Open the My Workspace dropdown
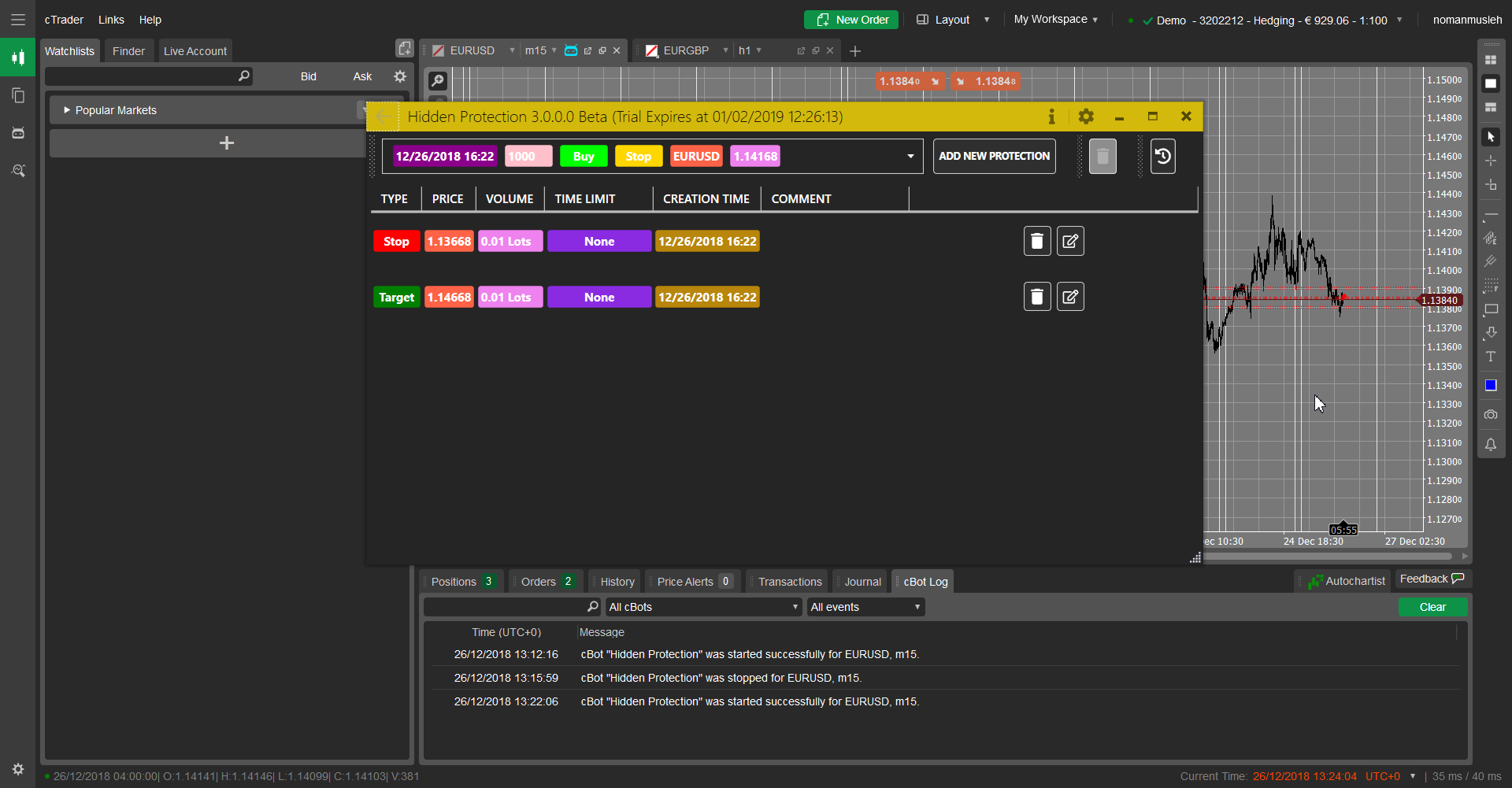This screenshot has width=1512, height=788. (x=1056, y=20)
